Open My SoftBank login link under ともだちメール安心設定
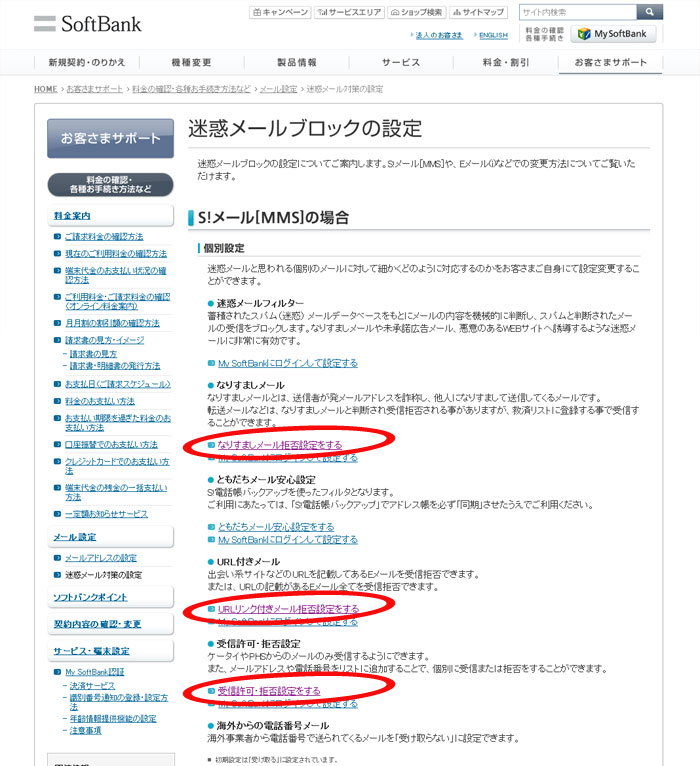The image size is (700, 766). [288, 540]
